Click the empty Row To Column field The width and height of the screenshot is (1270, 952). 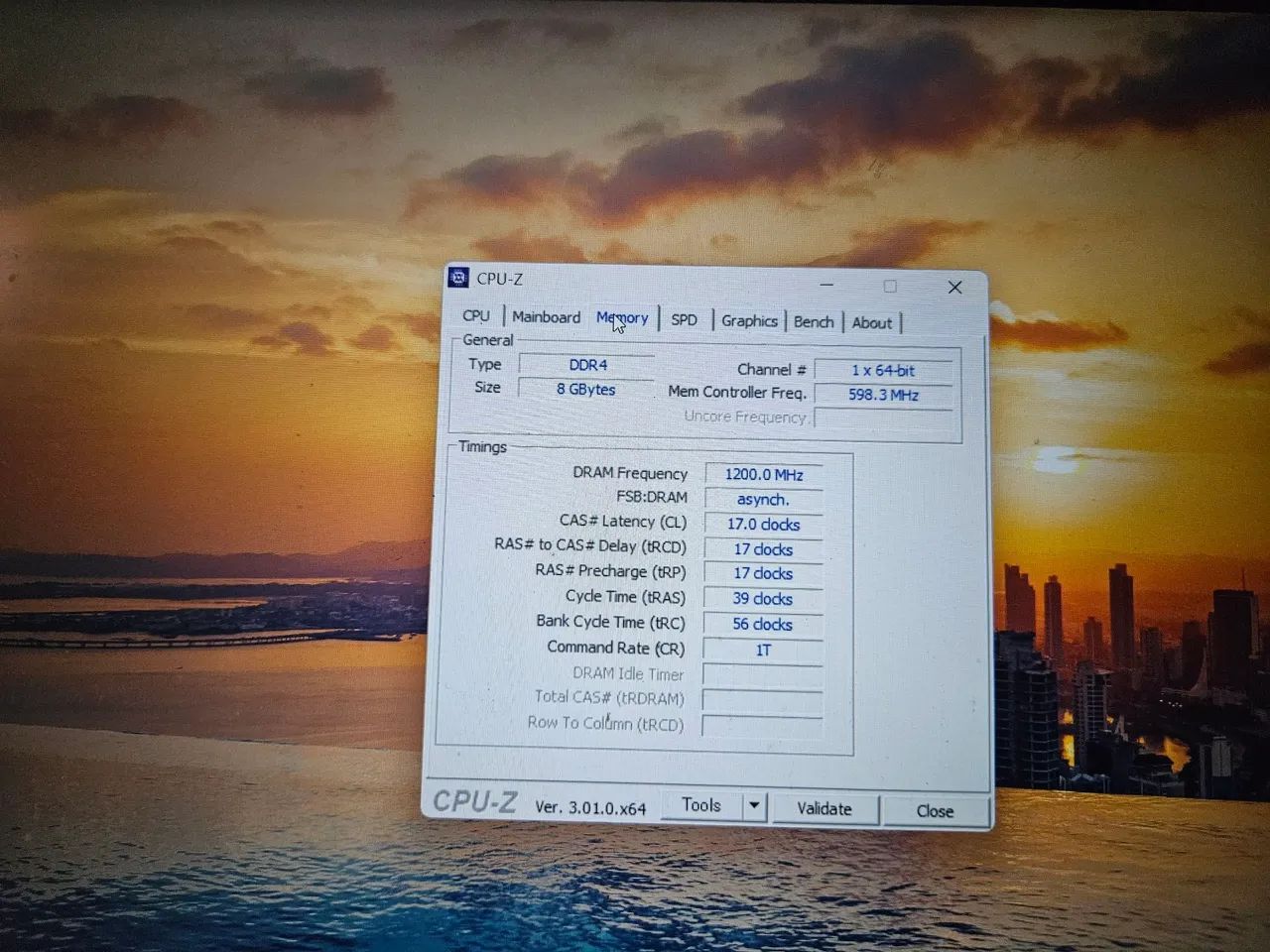[762, 725]
